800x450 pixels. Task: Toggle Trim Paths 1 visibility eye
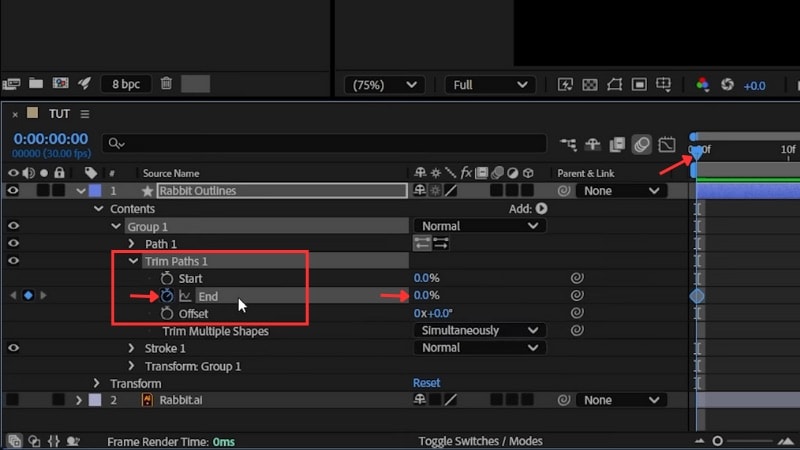coord(13,260)
